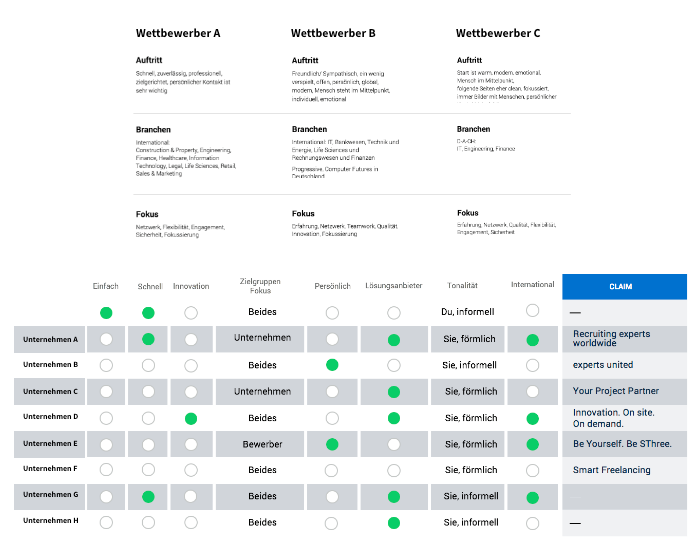The height and width of the screenshot is (543, 700).
Task: Click the Persönlich column header
Action: [x=332, y=286]
